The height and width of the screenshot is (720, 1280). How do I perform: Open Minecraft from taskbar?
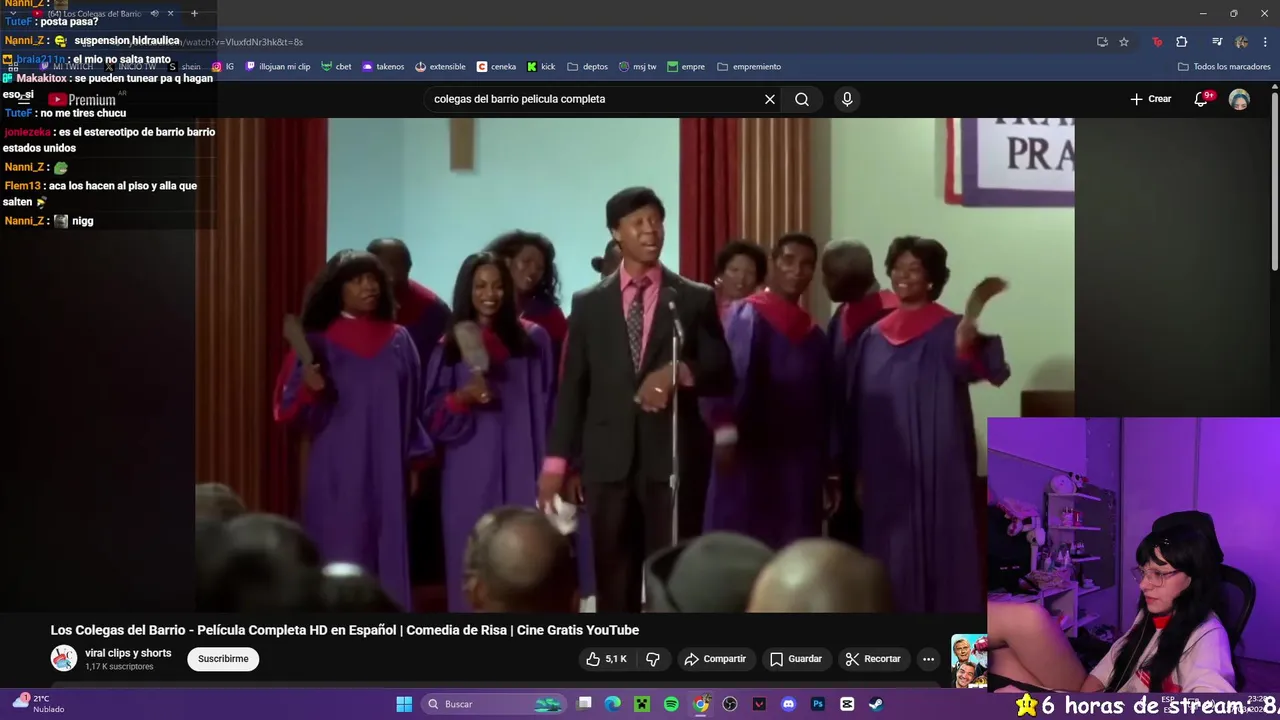click(641, 704)
